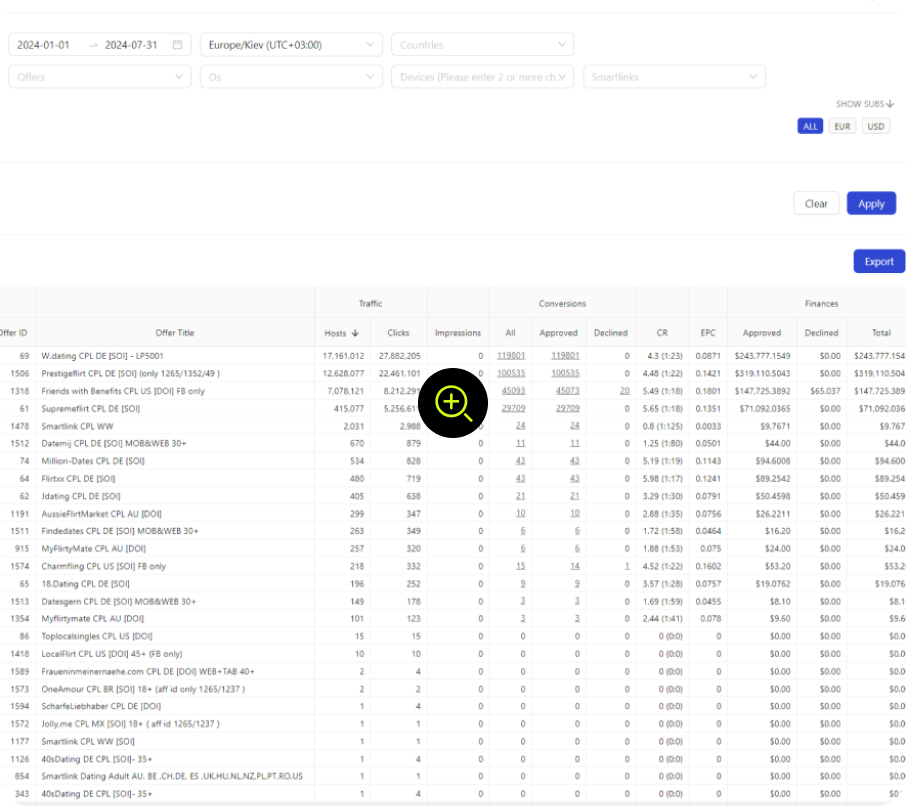Image resolution: width=906 pixels, height=806 pixels.
Task: Click Jdating CPL DE [SOI] title
Action: point(81,496)
